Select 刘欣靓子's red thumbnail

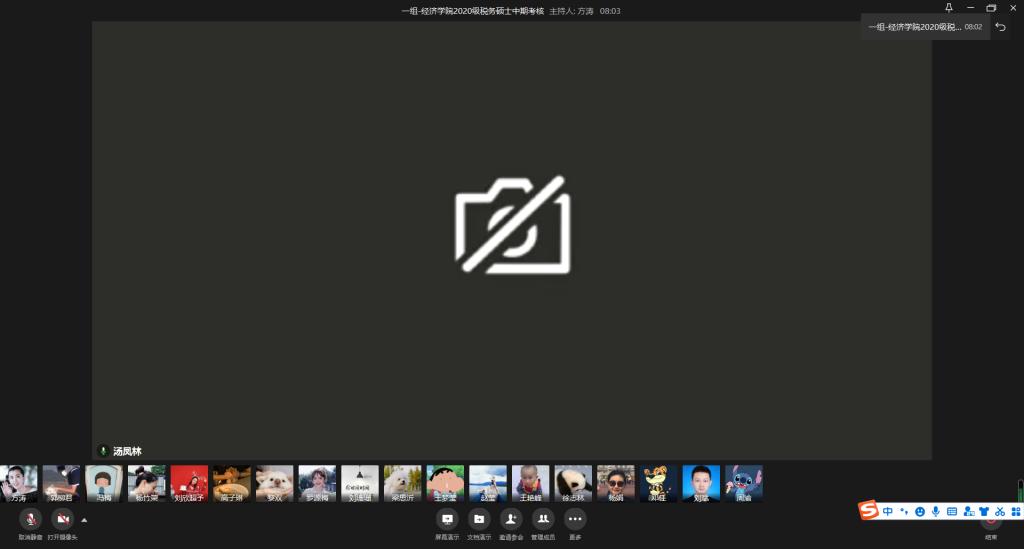pyautogui.click(x=189, y=482)
